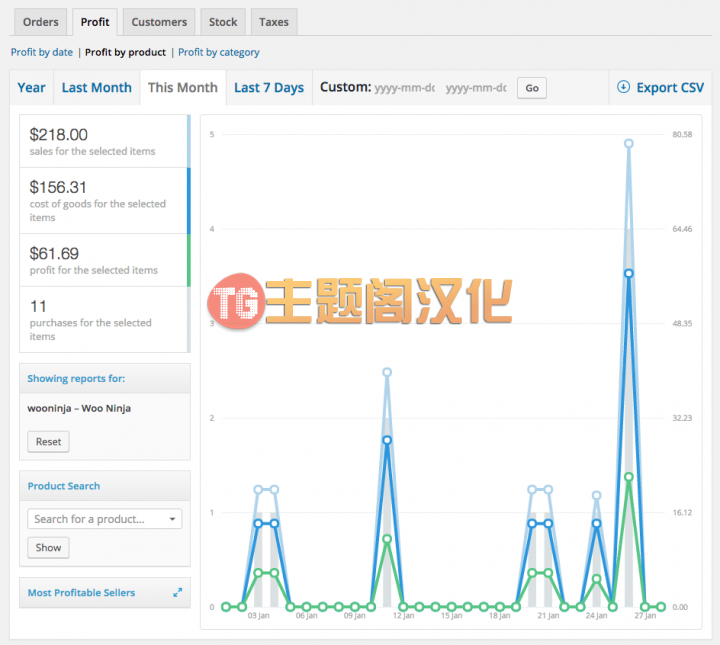Open the Search for a product dropdown
The image size is (720, 645).
105,519
